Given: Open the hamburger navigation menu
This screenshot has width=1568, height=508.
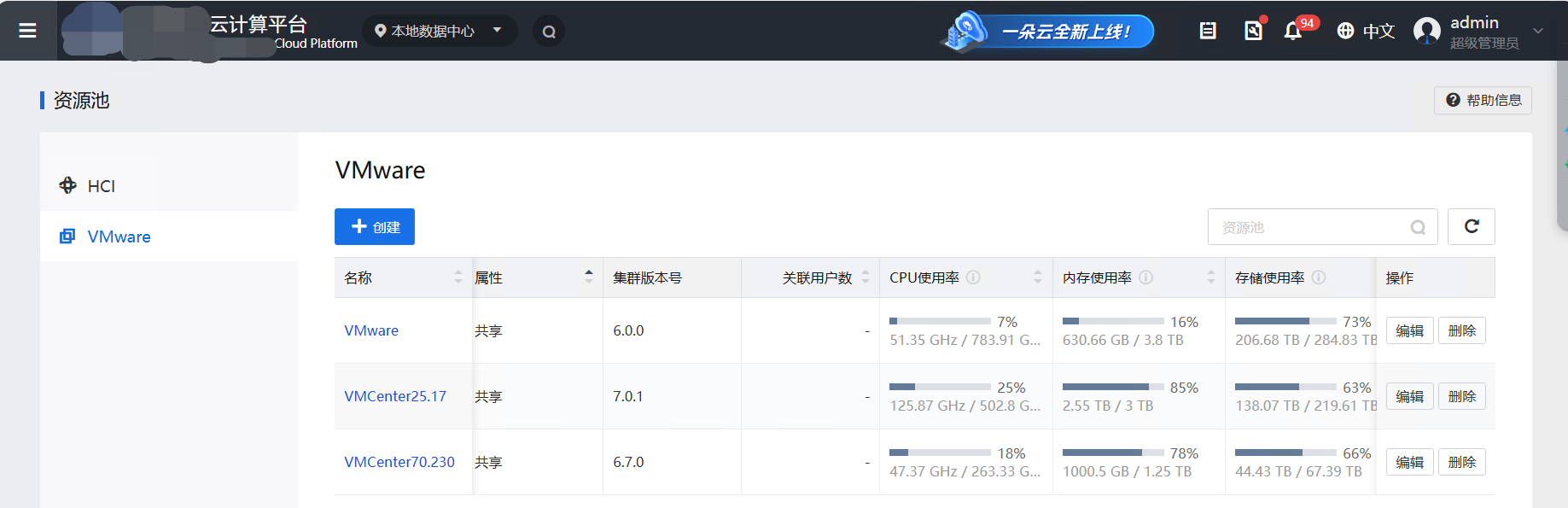Looking at the screenshot, I should pos(27,31).
